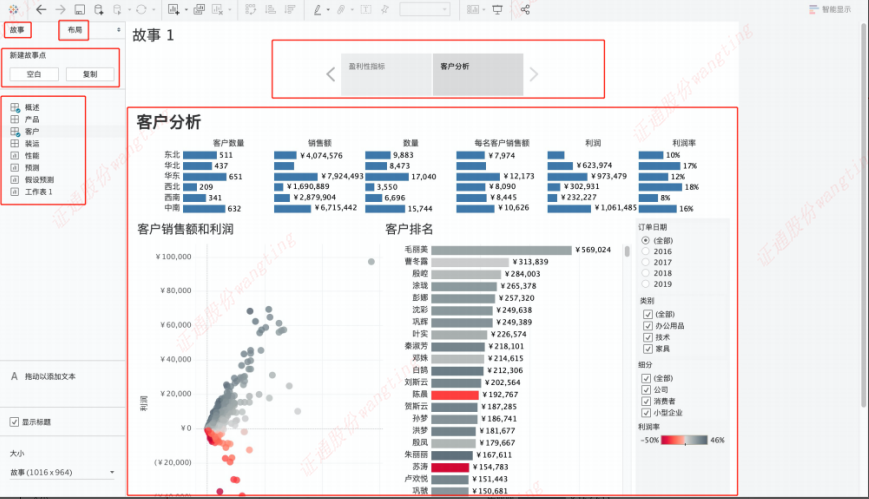
Task: Click 预测 in the sheet list
Action: click(32, 167)
